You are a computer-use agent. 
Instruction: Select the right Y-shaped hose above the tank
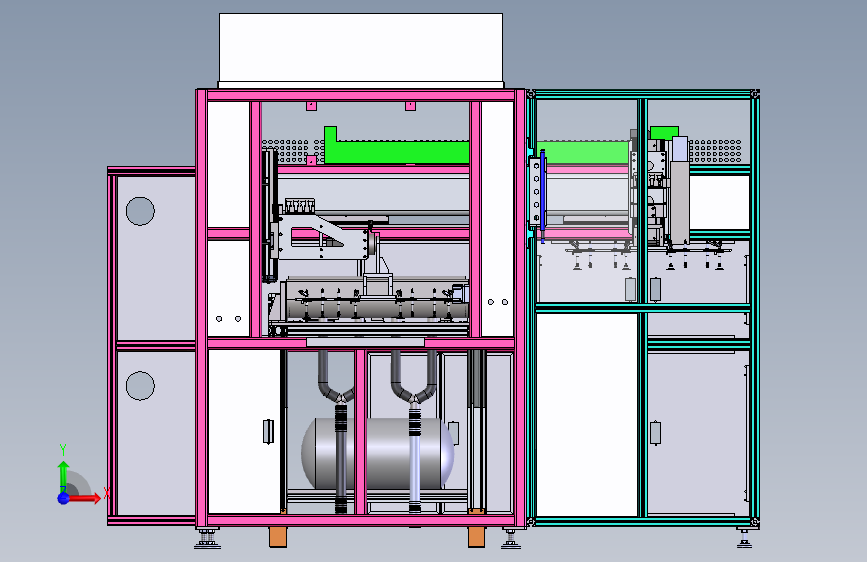click(x=414, y=382)
